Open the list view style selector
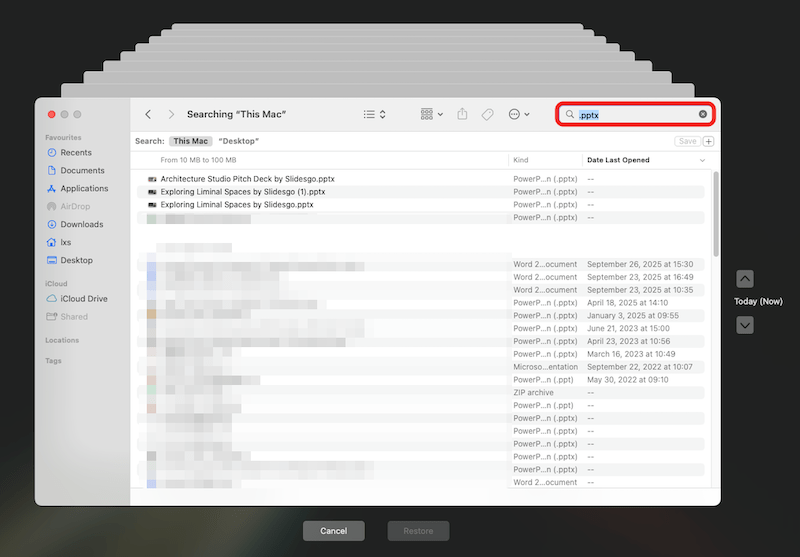Image resolution: width=800 pixels, height=557 pixels. click(x=374, y=115)
